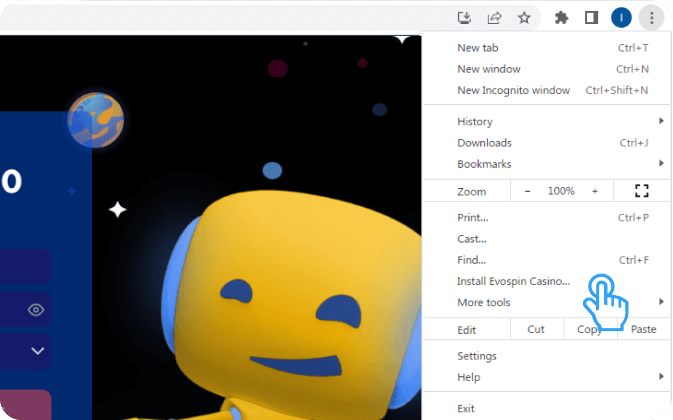Toggle password visibility eye icon
This screenshot has width=673, height=420.
click(x=36, y=310)
